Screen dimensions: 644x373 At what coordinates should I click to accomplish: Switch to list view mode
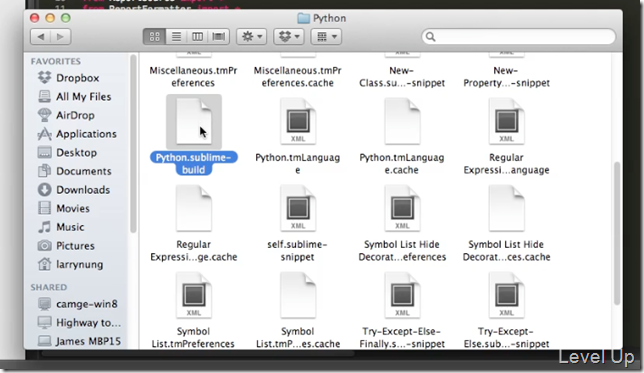coord(176,37)
